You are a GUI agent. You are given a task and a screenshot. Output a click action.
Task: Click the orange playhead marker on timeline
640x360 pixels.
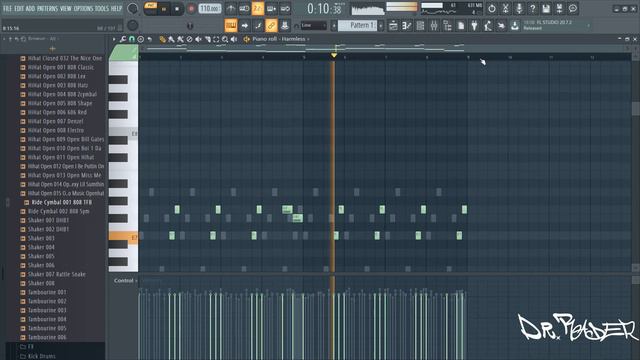tap(334, 55)
